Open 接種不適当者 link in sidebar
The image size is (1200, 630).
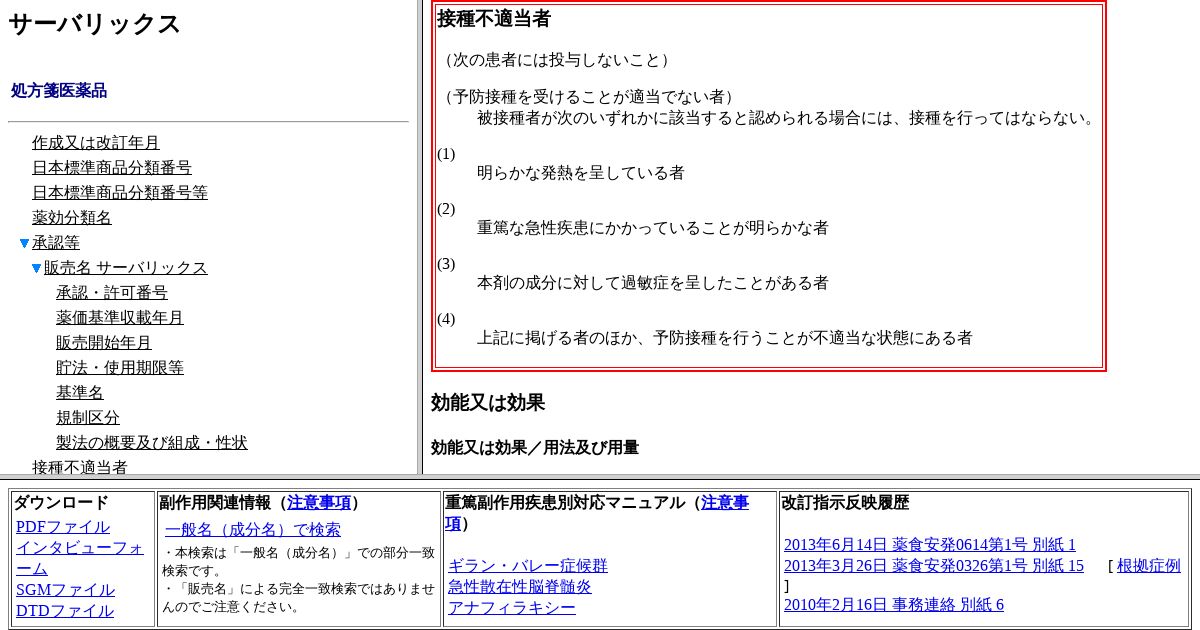tap(80, 467)
